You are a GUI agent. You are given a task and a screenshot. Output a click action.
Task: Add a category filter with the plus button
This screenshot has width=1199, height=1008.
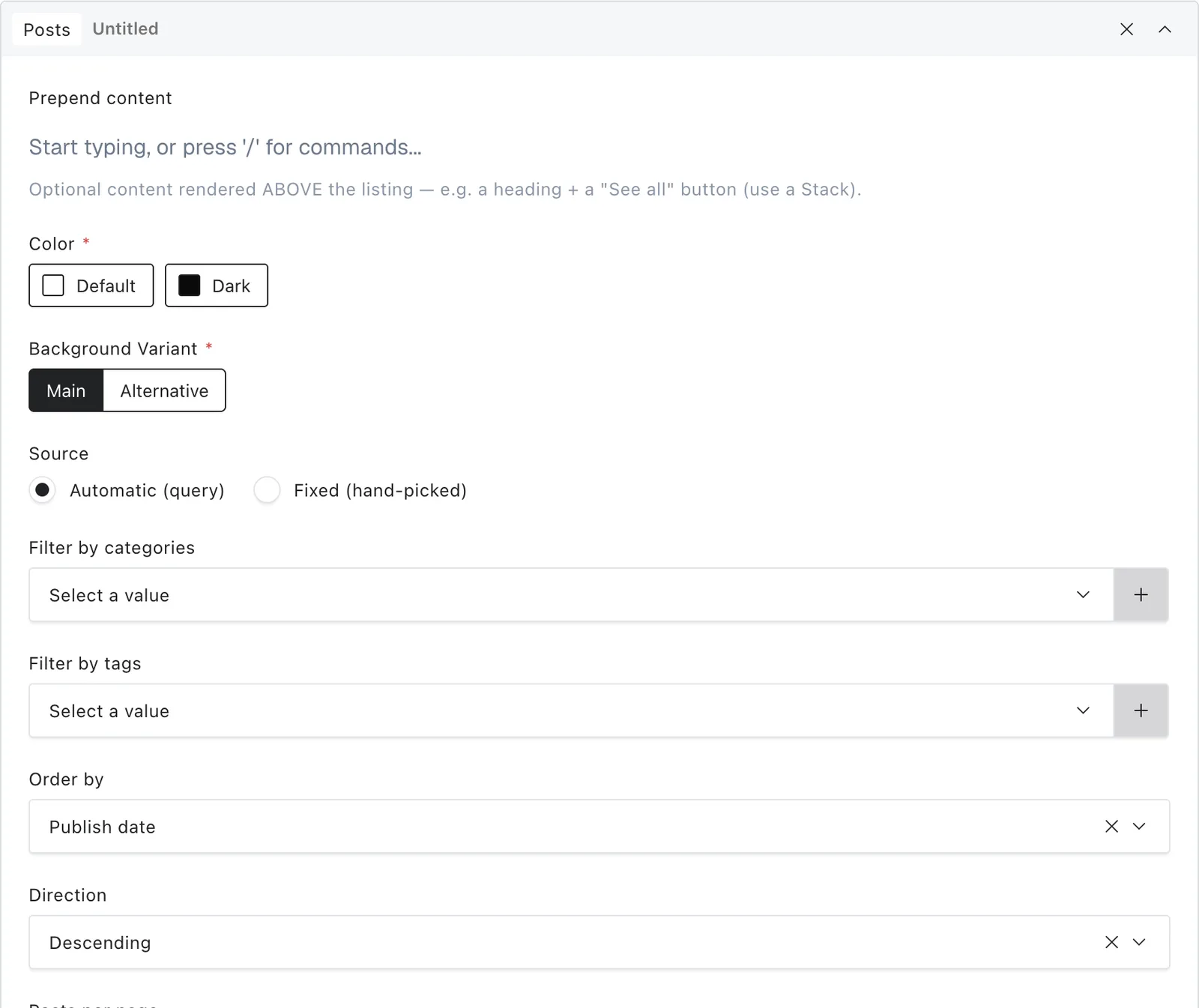point(1141,594)
